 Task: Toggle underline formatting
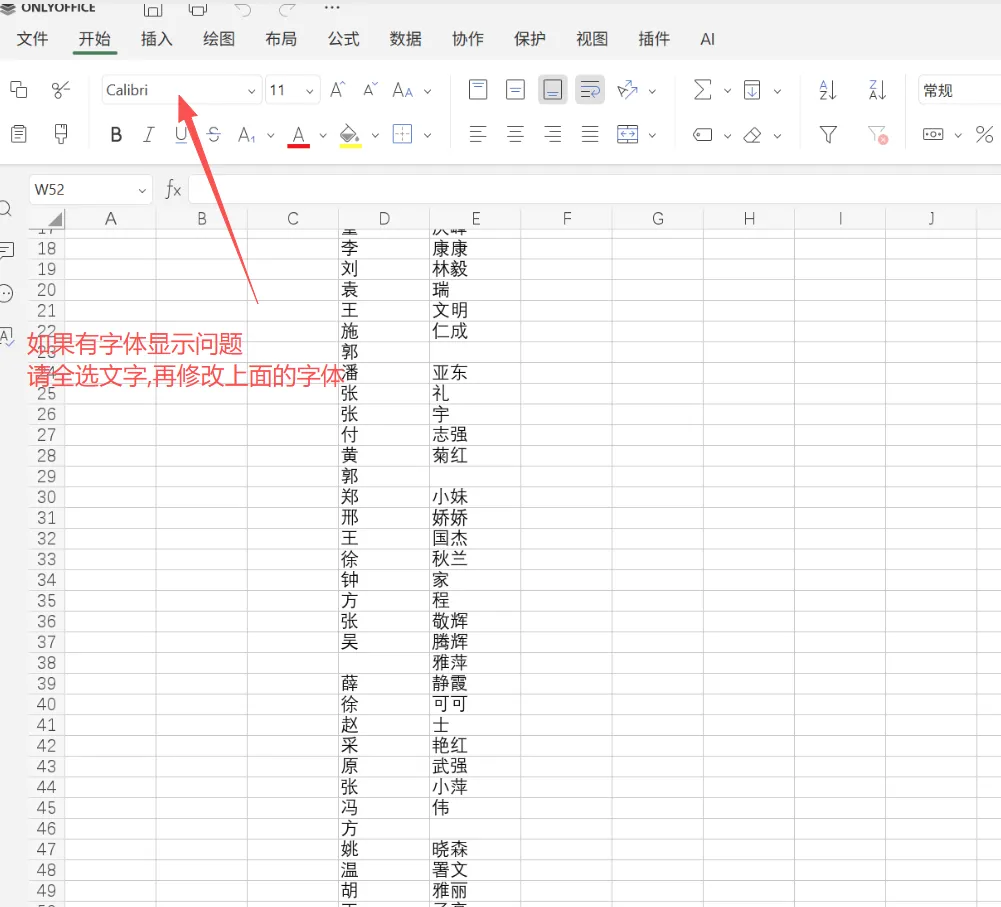click(x=181, y=135)
